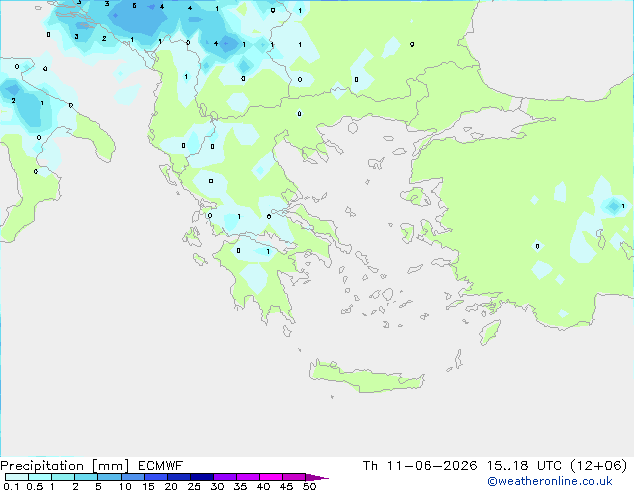Pick the 1–2 mm legend color swatch
This screenshot has height=490, width=634.
tap(63, 477)
